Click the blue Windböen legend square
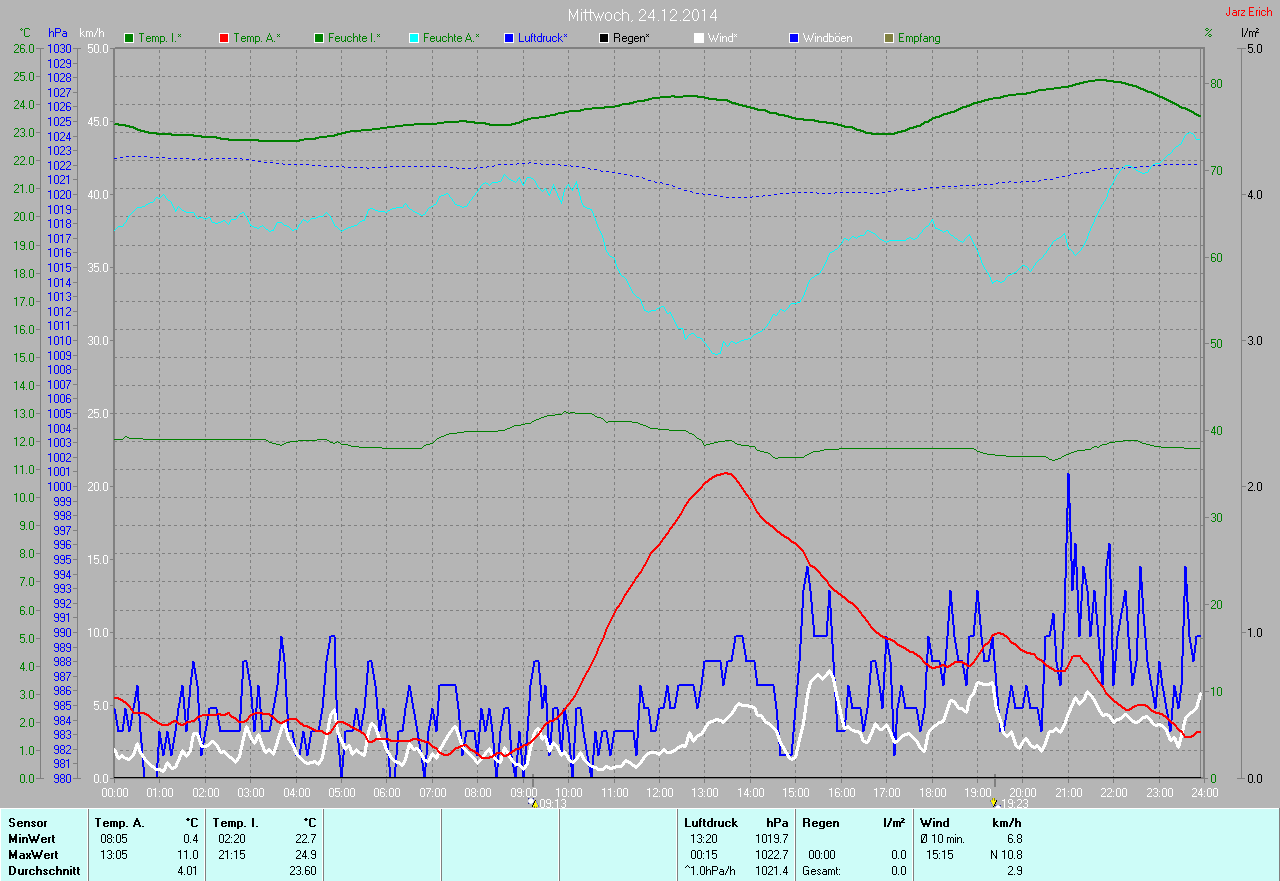Viewport: 1280px width, 881px height. [x=794, y=38]
